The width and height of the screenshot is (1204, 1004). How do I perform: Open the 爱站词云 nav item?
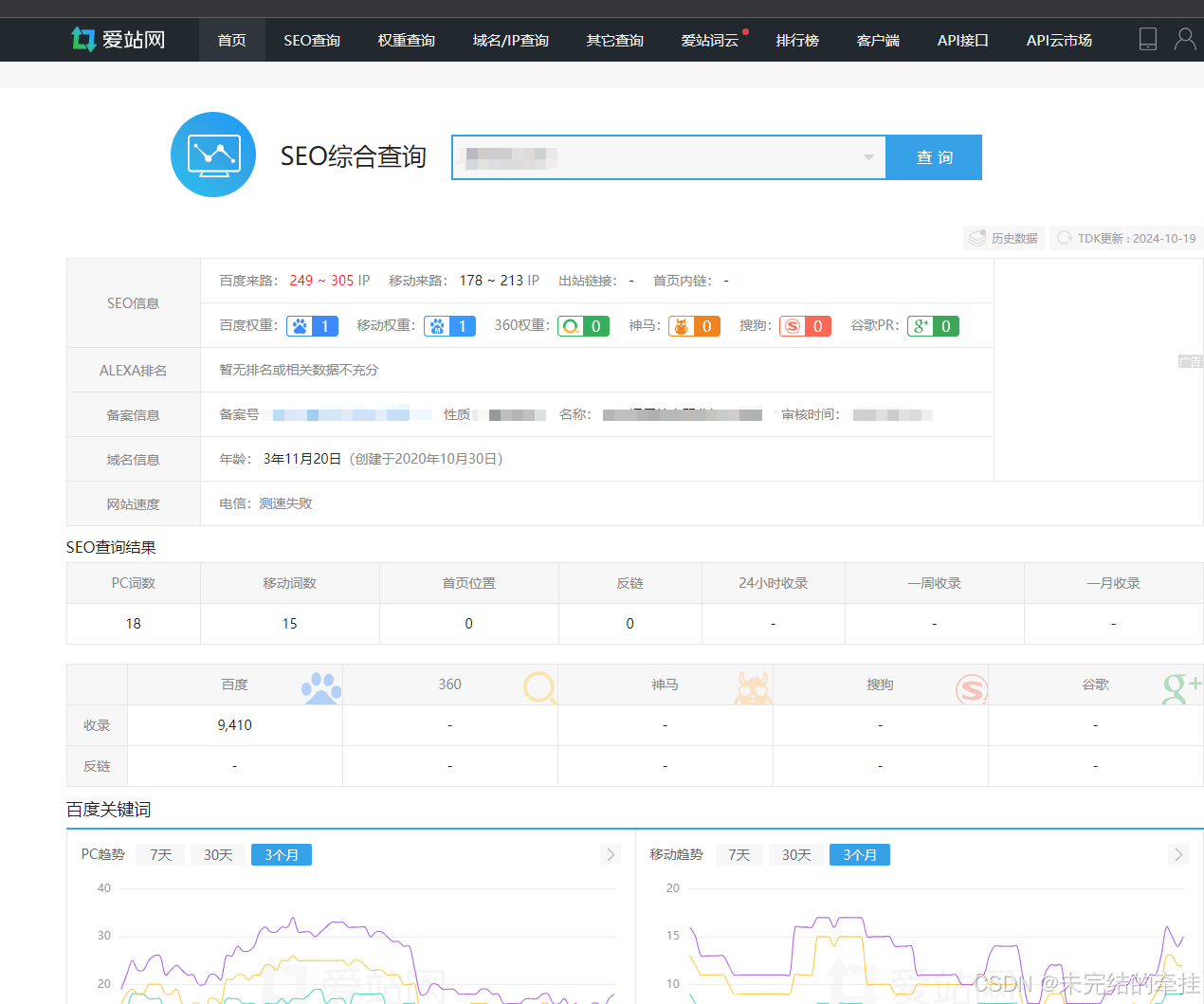(710, 40)
